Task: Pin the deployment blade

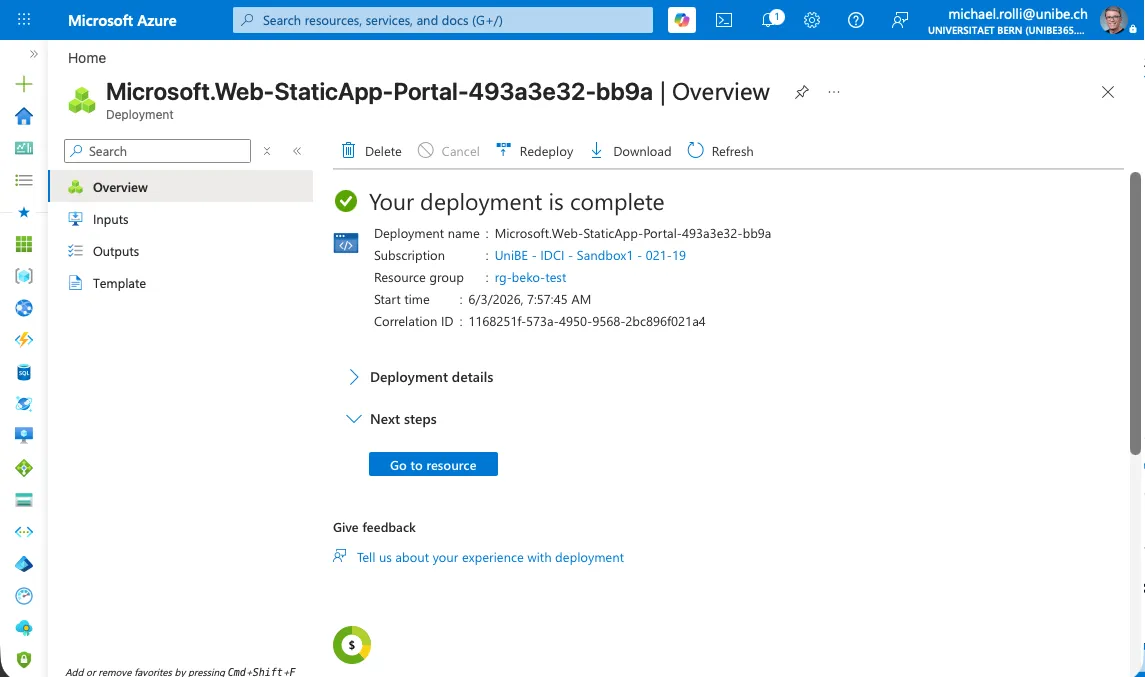Action: 802,92
